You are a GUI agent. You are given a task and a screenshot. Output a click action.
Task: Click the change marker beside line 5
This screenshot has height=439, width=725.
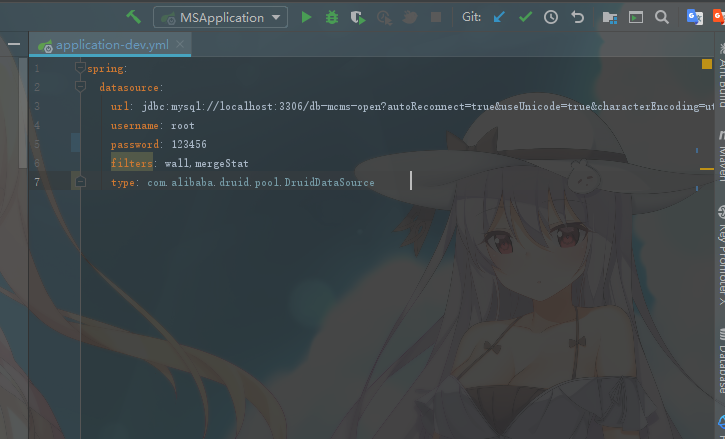pyautogui.click(x=75, y=142)
